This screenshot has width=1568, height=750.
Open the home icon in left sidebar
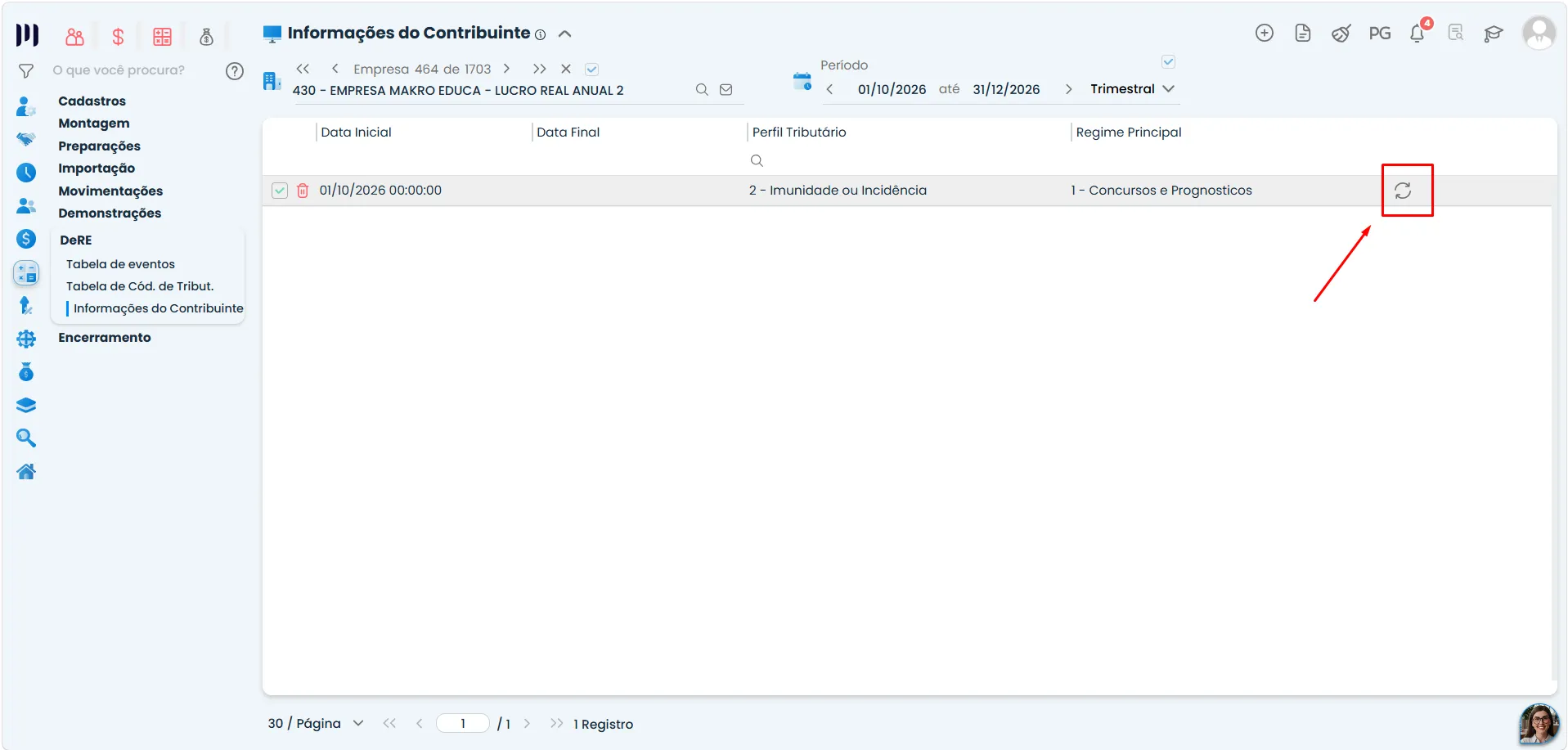[26, 471]
